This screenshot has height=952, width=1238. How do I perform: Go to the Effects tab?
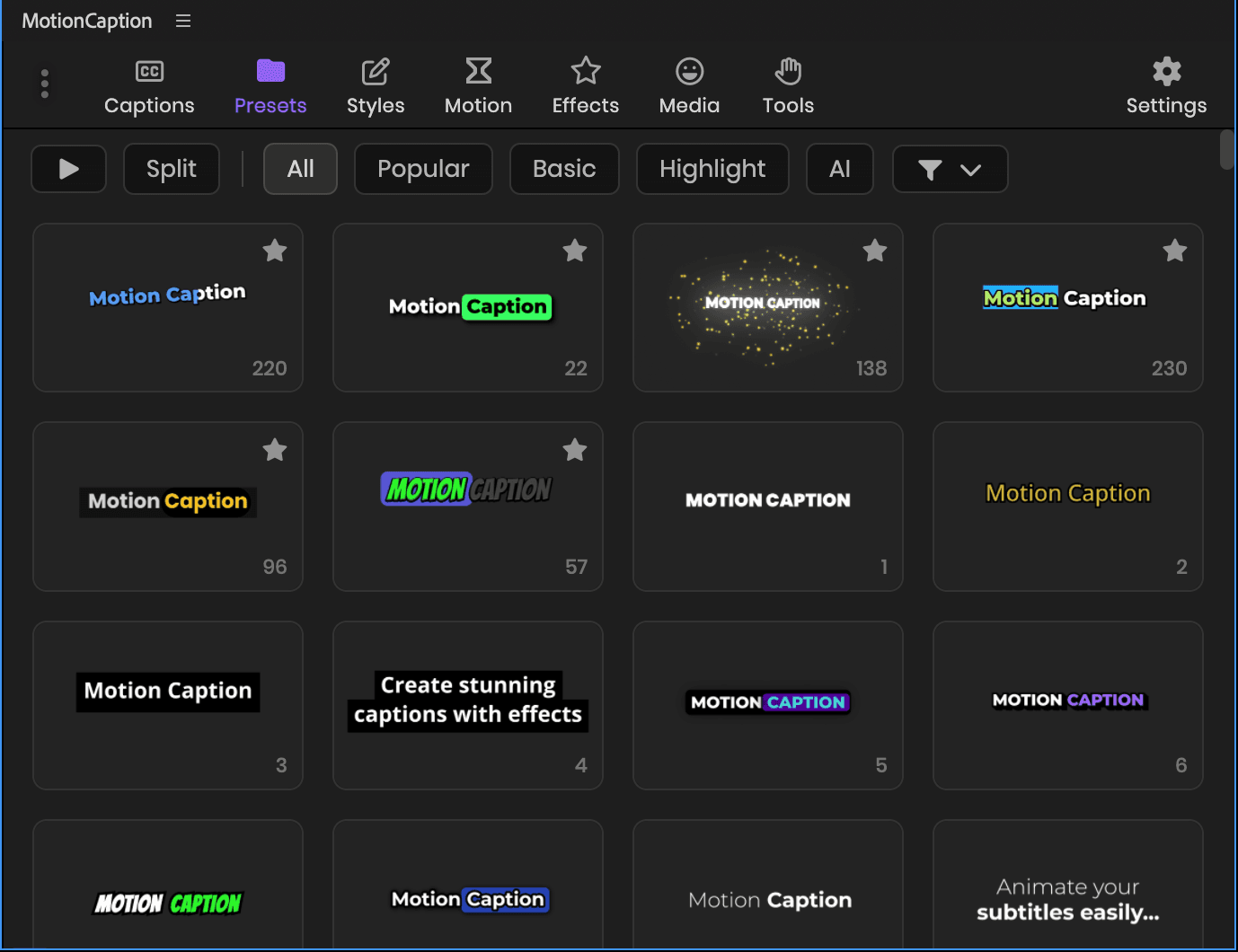(586, 87)
